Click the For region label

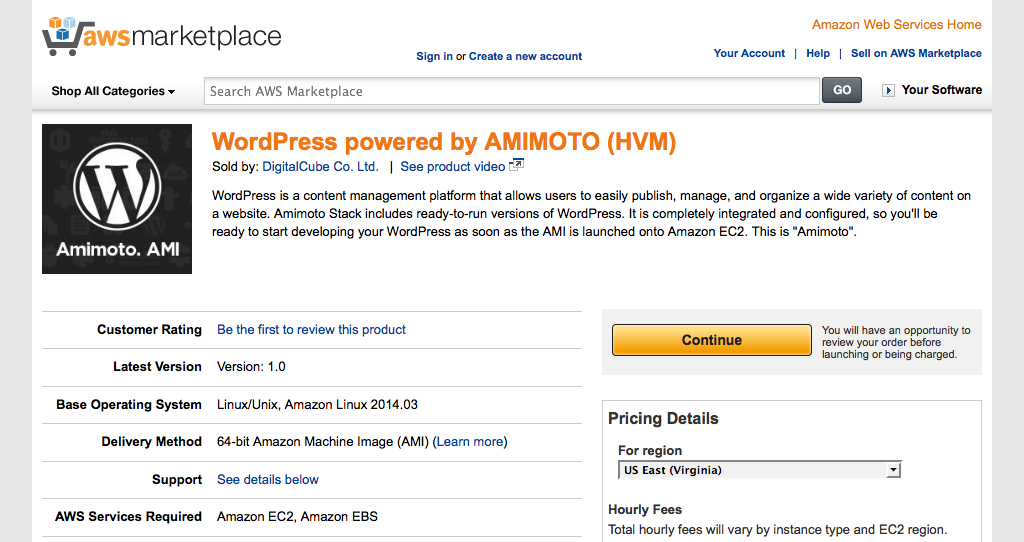(x=650, y=451)
